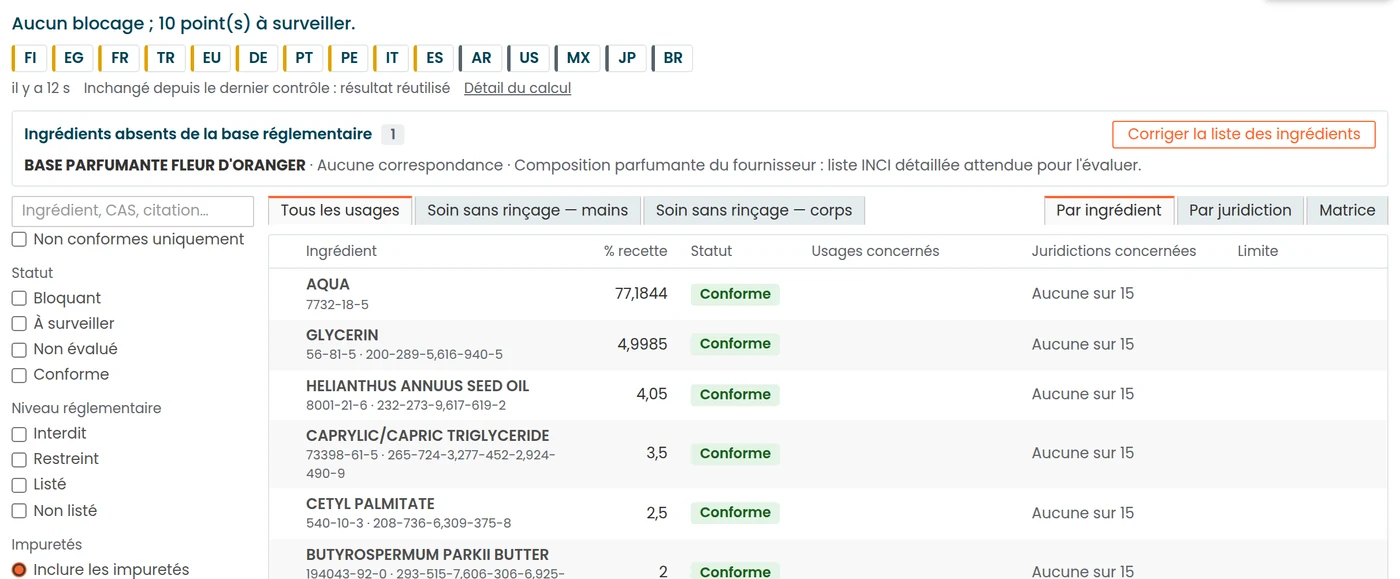Image resolution: width=1400 pixels, height=579 pixels.
Task: Select CAPRYLIC/CAPRIC TRIGLYCERIDE ingredient
Action: [x=428, y=436]
